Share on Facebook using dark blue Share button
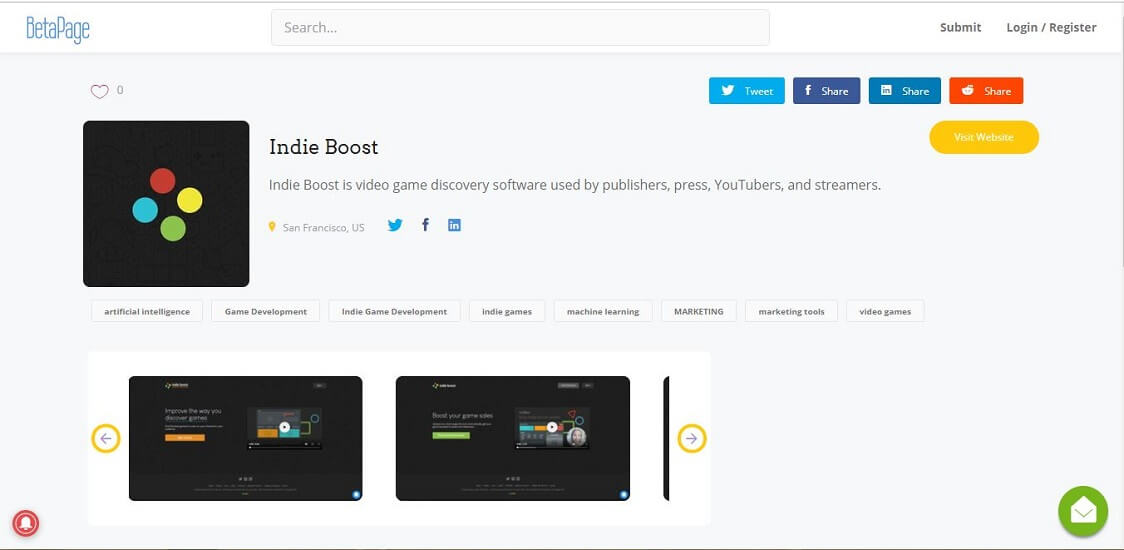Viewport: 1124px width, 550px height. tap(827, 91)
